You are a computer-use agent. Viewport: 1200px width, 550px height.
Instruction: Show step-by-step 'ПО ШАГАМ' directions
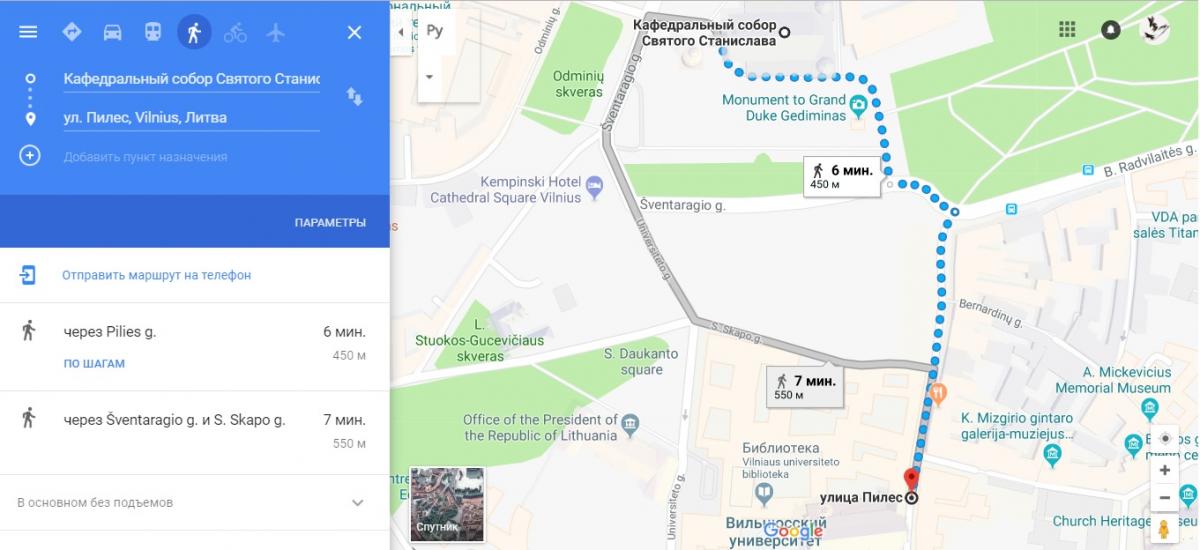tap(94, 364)
